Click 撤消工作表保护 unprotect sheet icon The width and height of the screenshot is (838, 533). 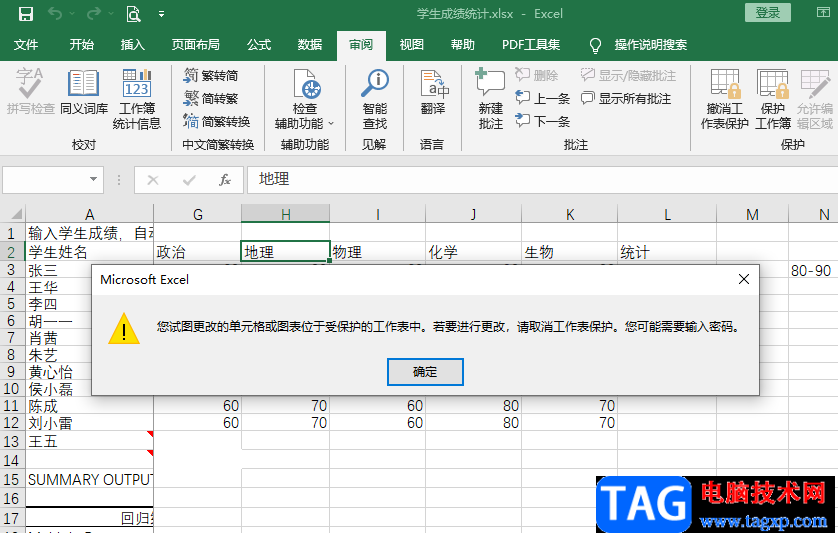tap(725, 99)
